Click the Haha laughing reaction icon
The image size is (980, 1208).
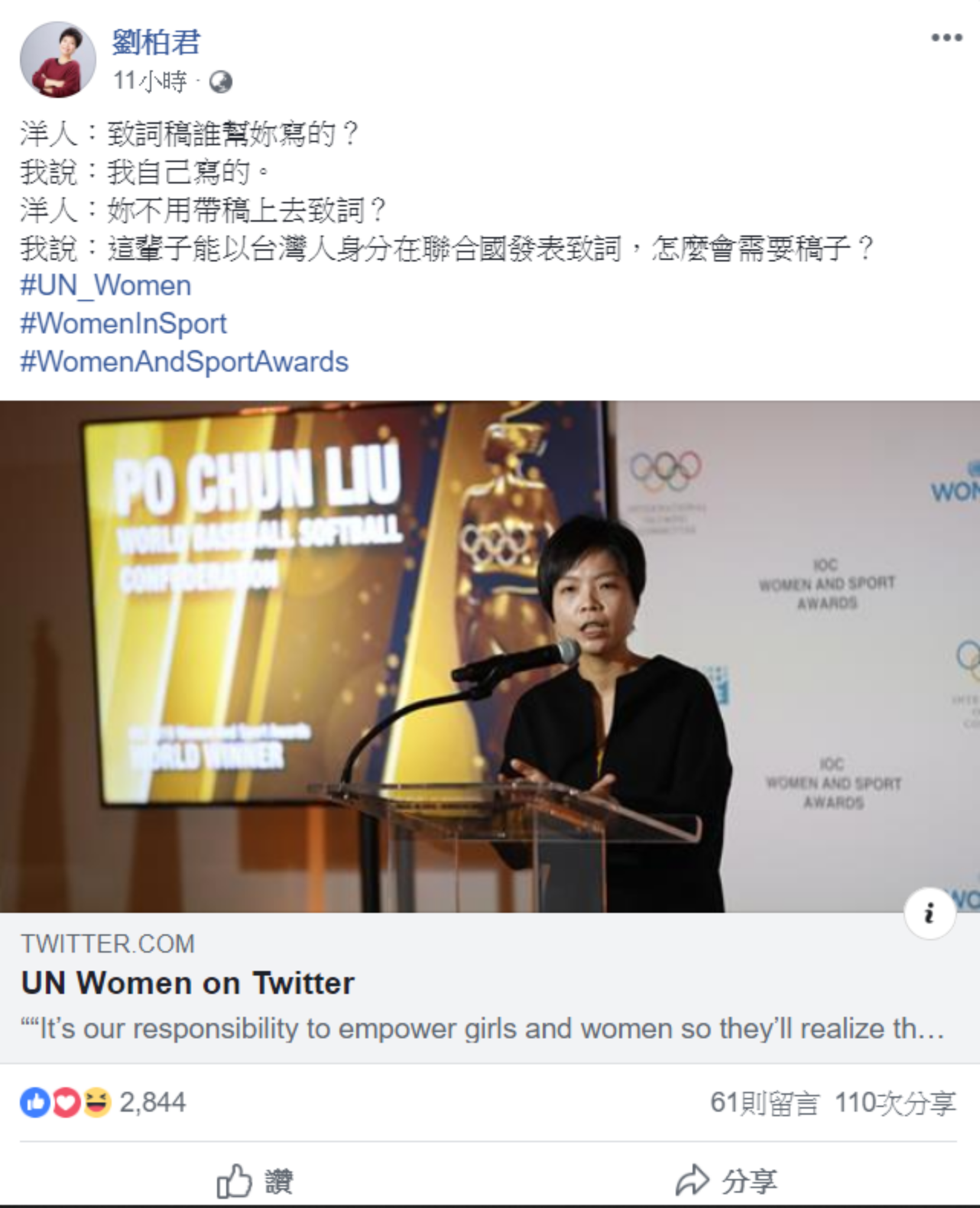point(97,1102)
